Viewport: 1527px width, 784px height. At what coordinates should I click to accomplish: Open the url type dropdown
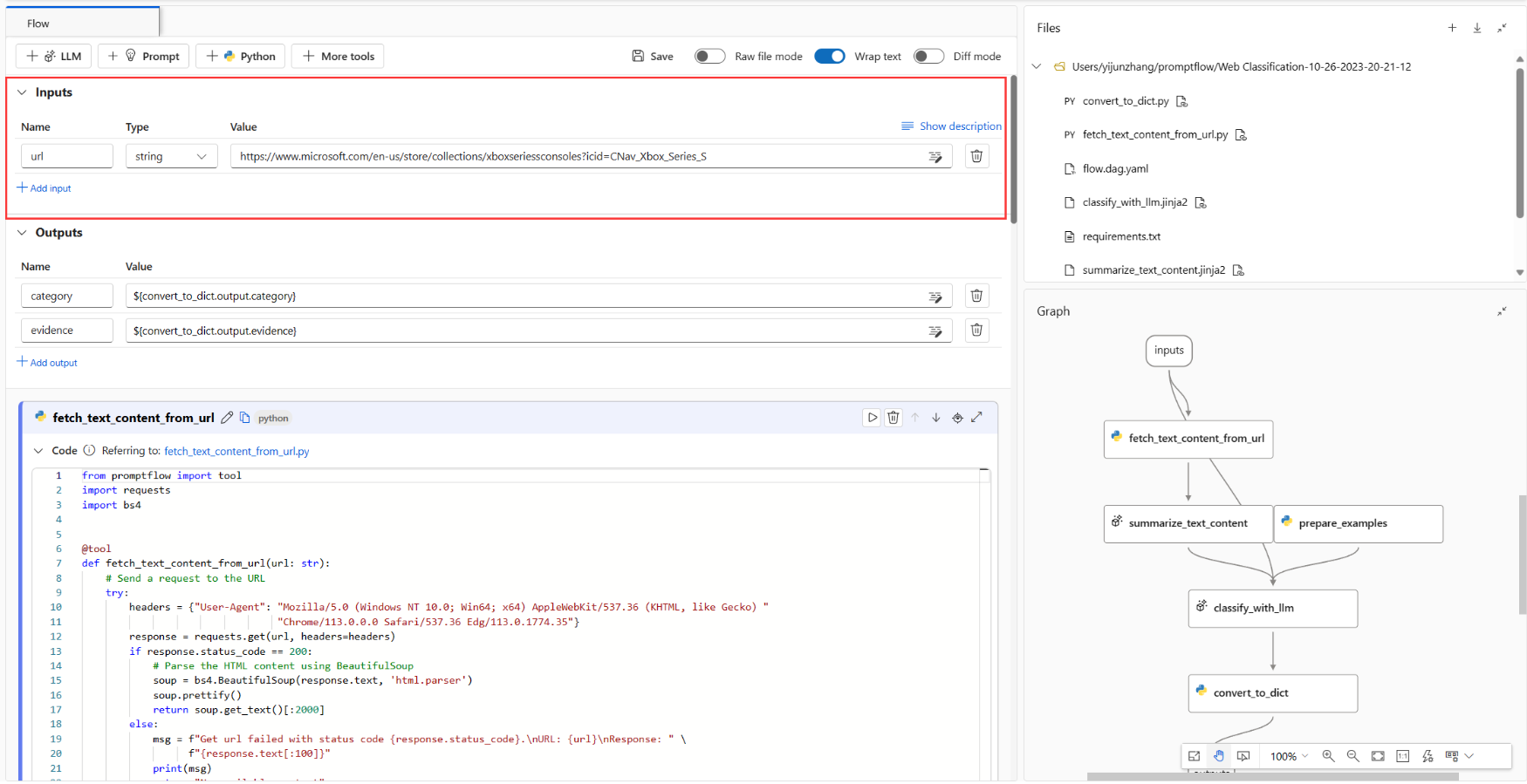[171, 157]
